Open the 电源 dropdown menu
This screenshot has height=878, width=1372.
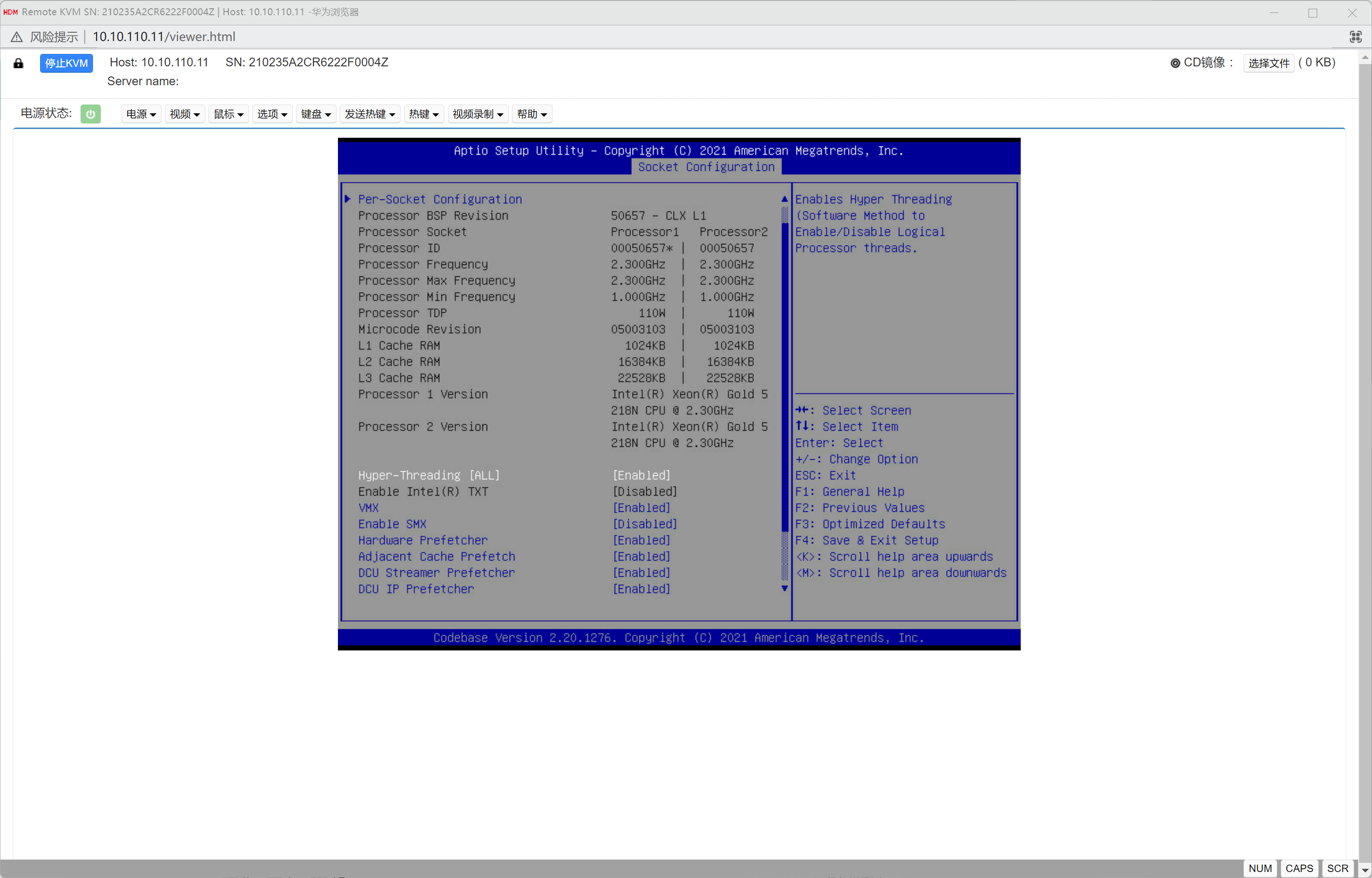[x=141, y=114]
